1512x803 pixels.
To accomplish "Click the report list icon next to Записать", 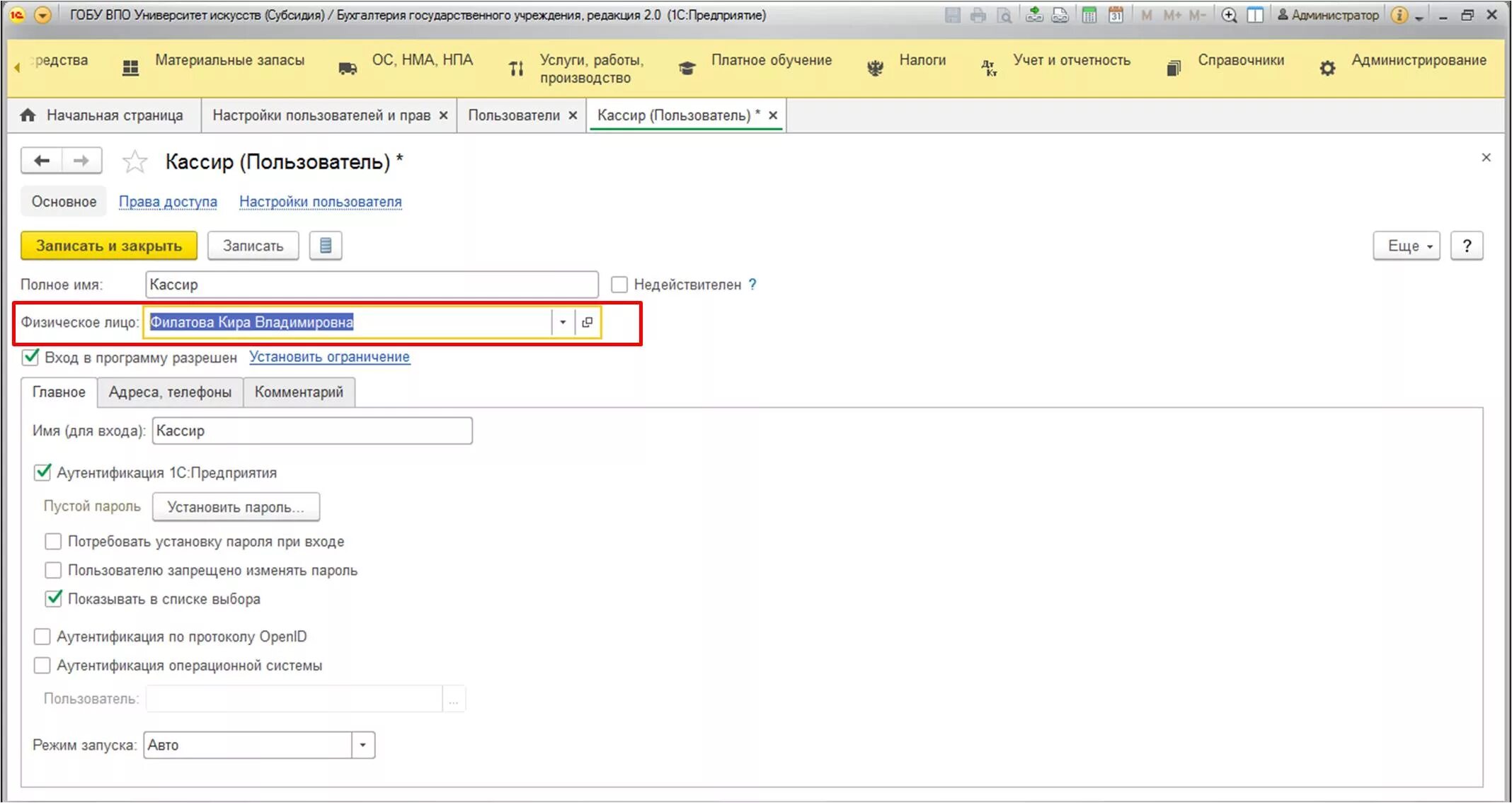I will (326, 246).
